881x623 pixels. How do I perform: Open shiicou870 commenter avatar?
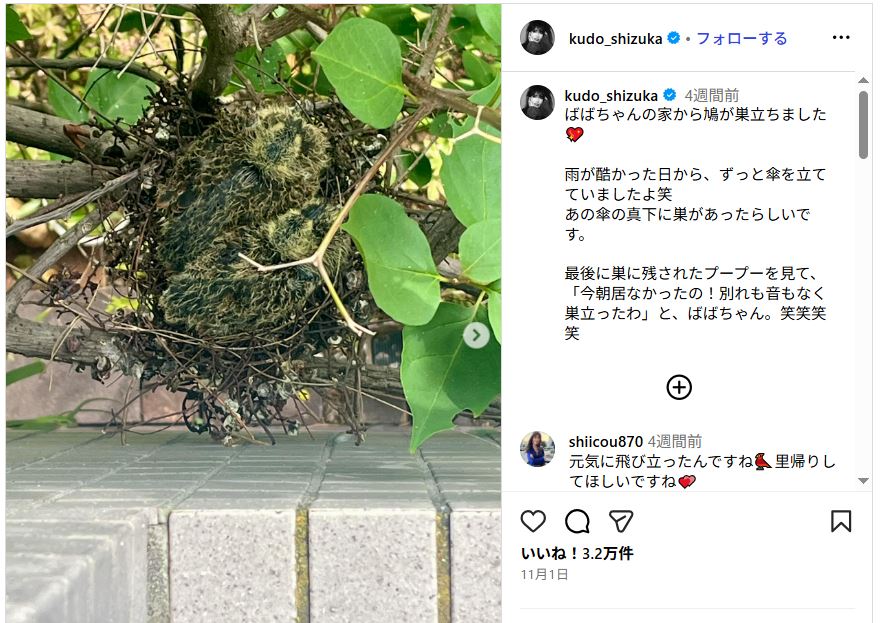point(538,449)
